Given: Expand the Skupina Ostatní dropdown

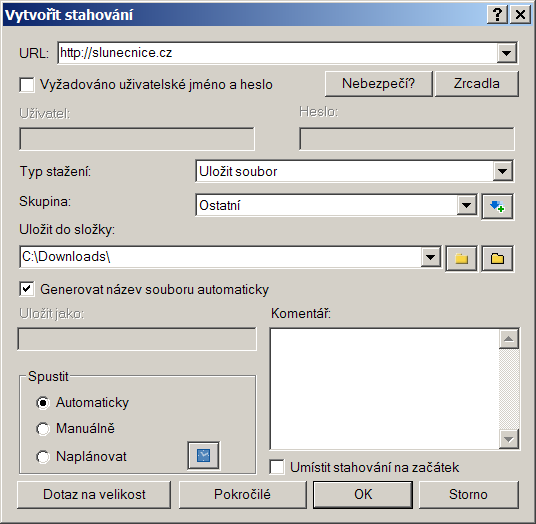Looking at the screenshot, I should click(466, 205).
